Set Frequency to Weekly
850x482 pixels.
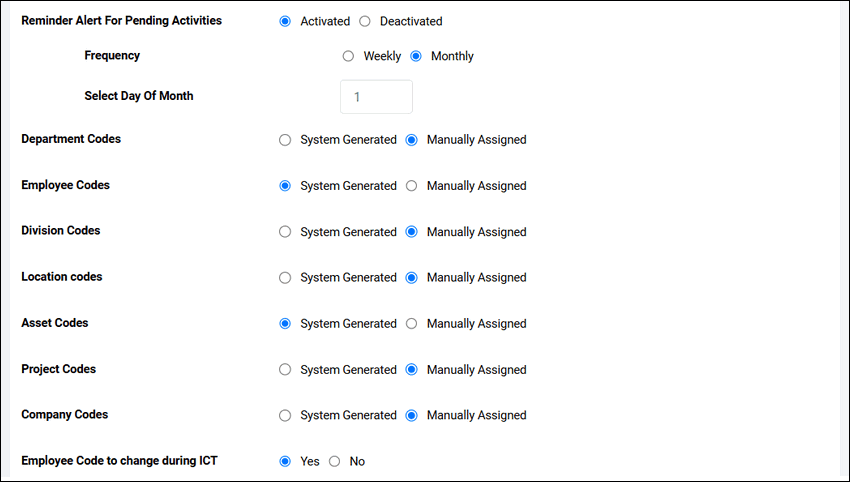(348, 56)
